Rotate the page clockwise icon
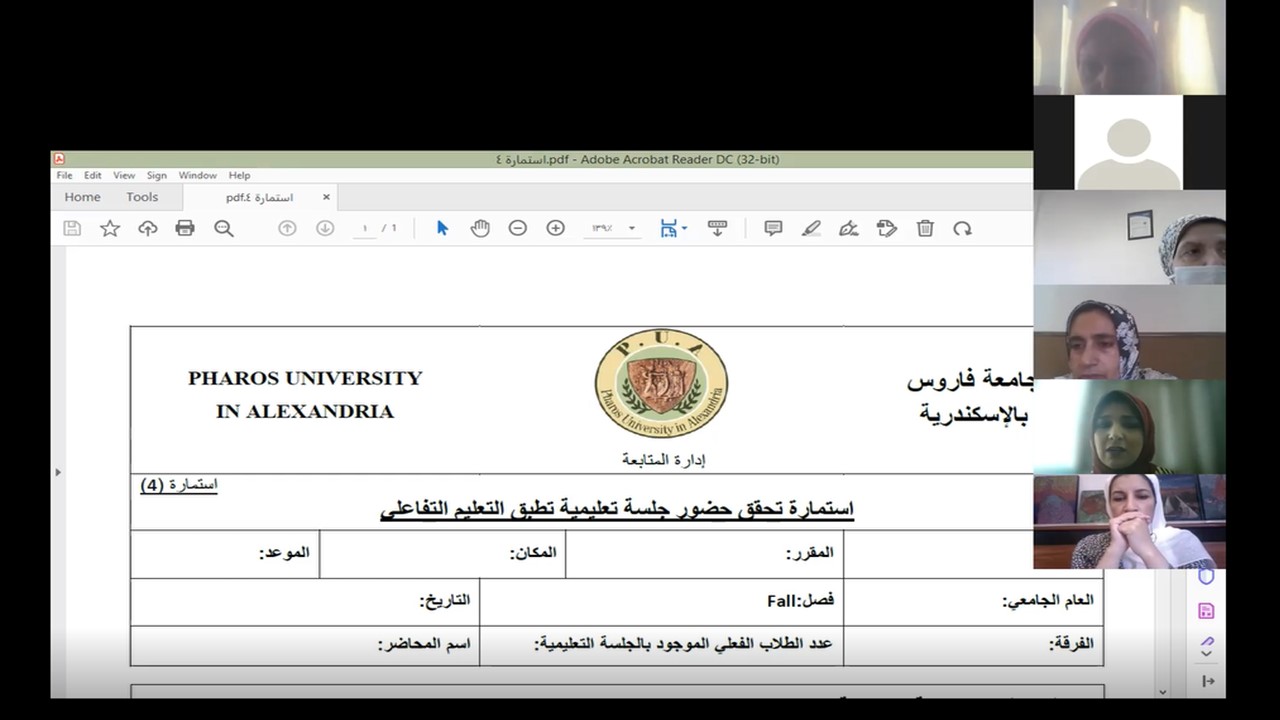 [962, 228]
